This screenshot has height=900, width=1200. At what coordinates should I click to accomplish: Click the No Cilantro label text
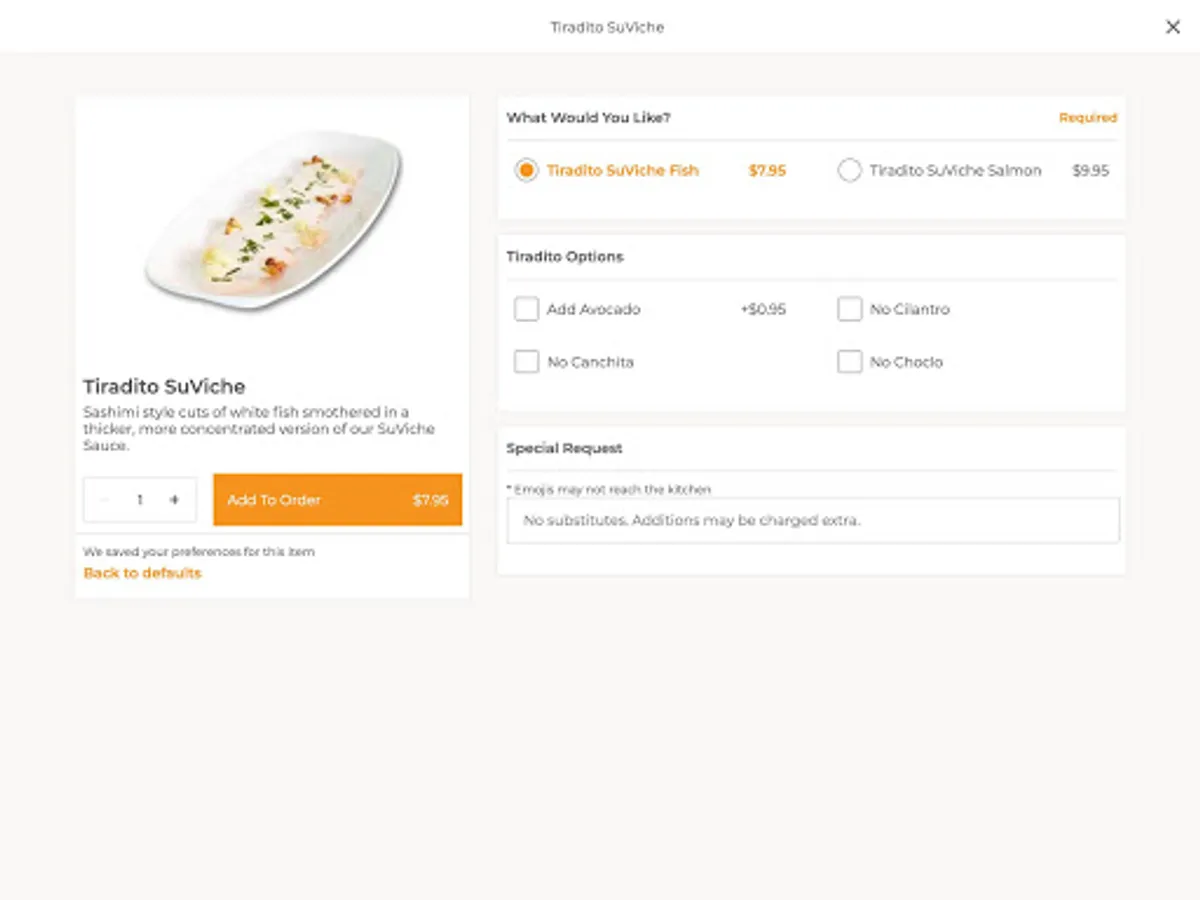[x=909, y=310]
